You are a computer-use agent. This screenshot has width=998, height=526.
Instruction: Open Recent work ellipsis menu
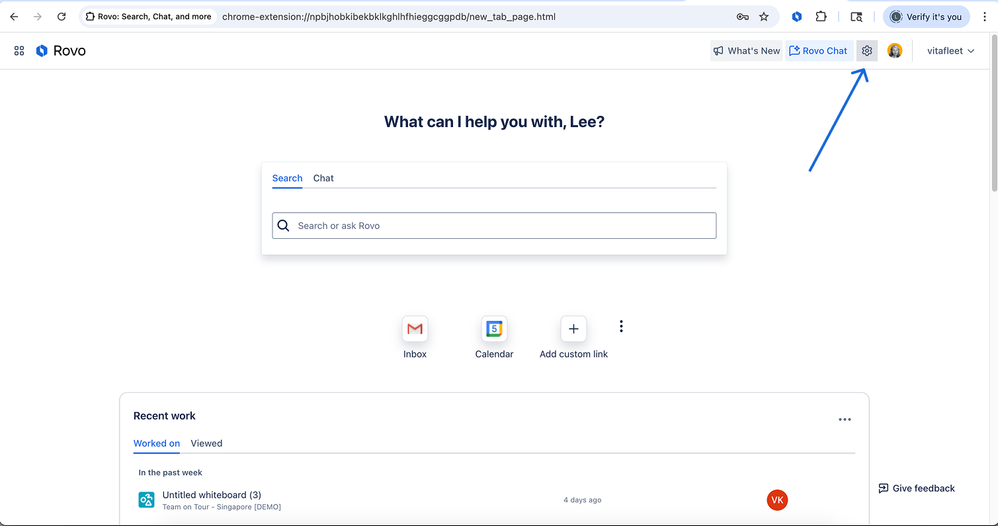(845, 420)
